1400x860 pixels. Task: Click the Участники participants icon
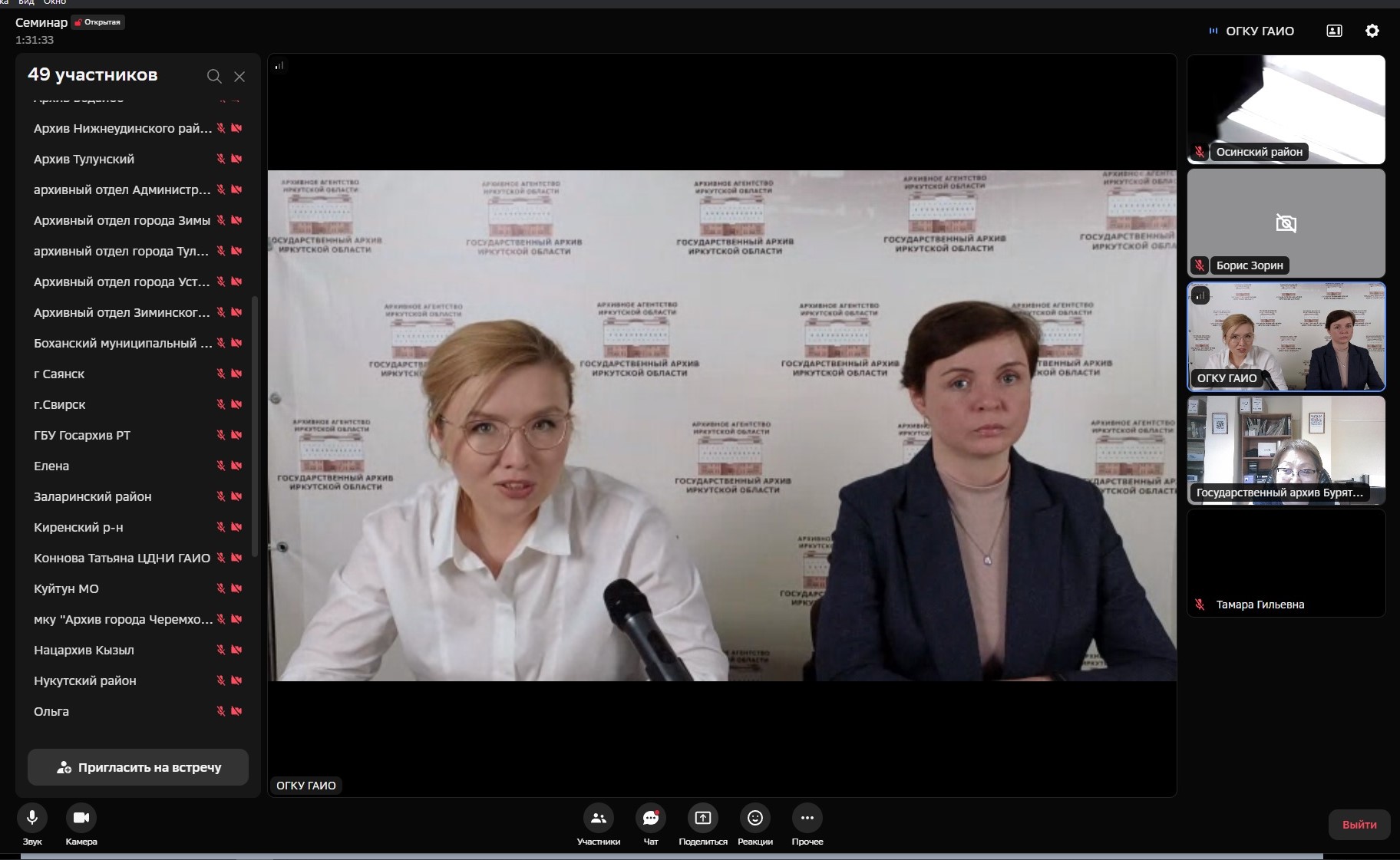[598, 819]
